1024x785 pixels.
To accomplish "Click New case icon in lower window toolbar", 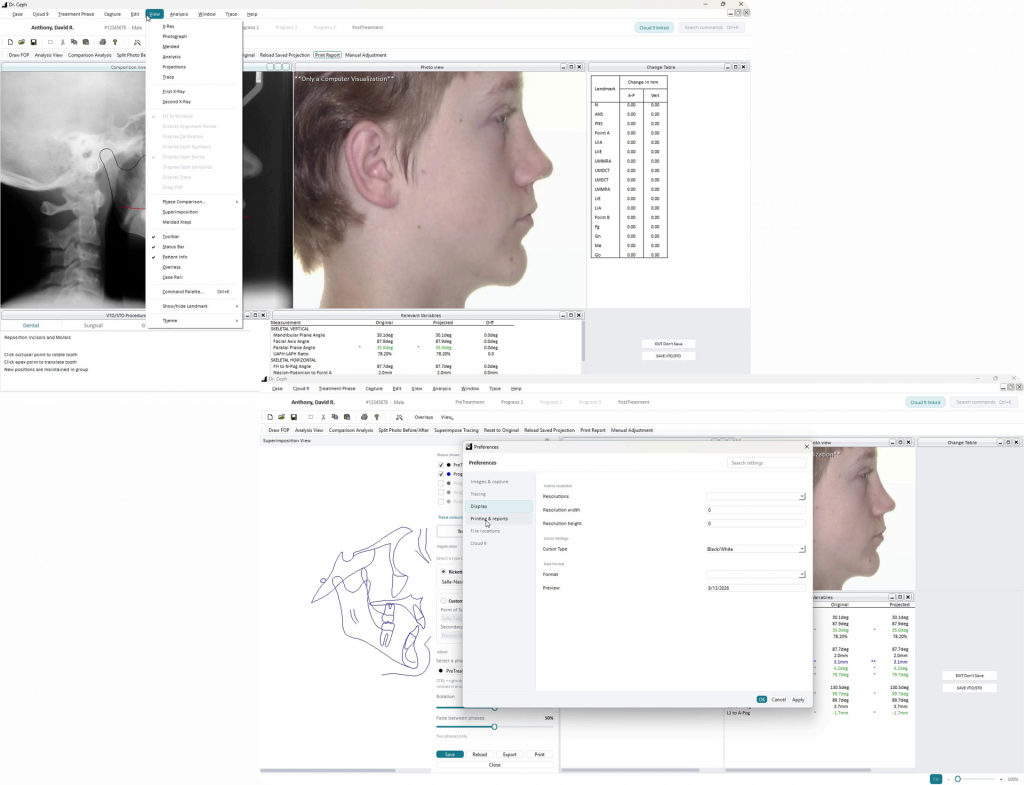I will tap(270, 417).
